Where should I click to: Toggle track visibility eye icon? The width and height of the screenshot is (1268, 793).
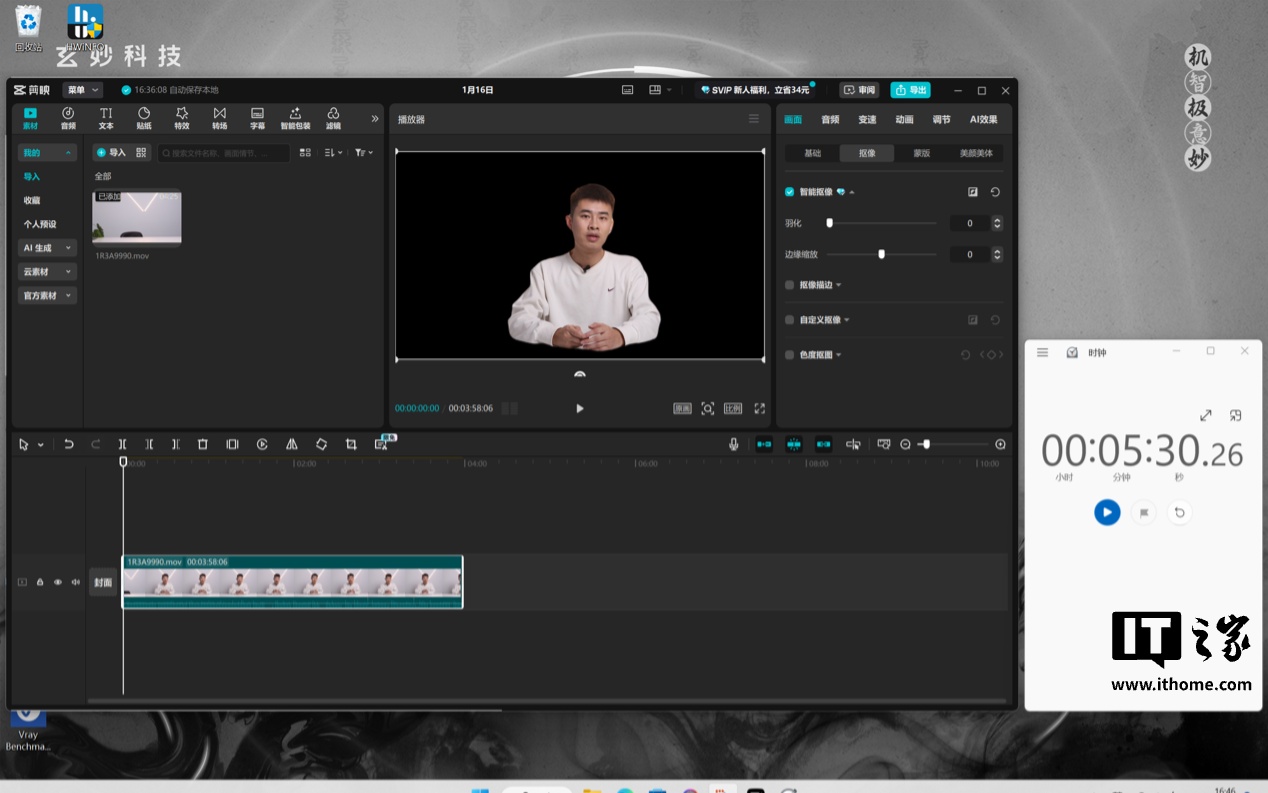tap(58, 582)
